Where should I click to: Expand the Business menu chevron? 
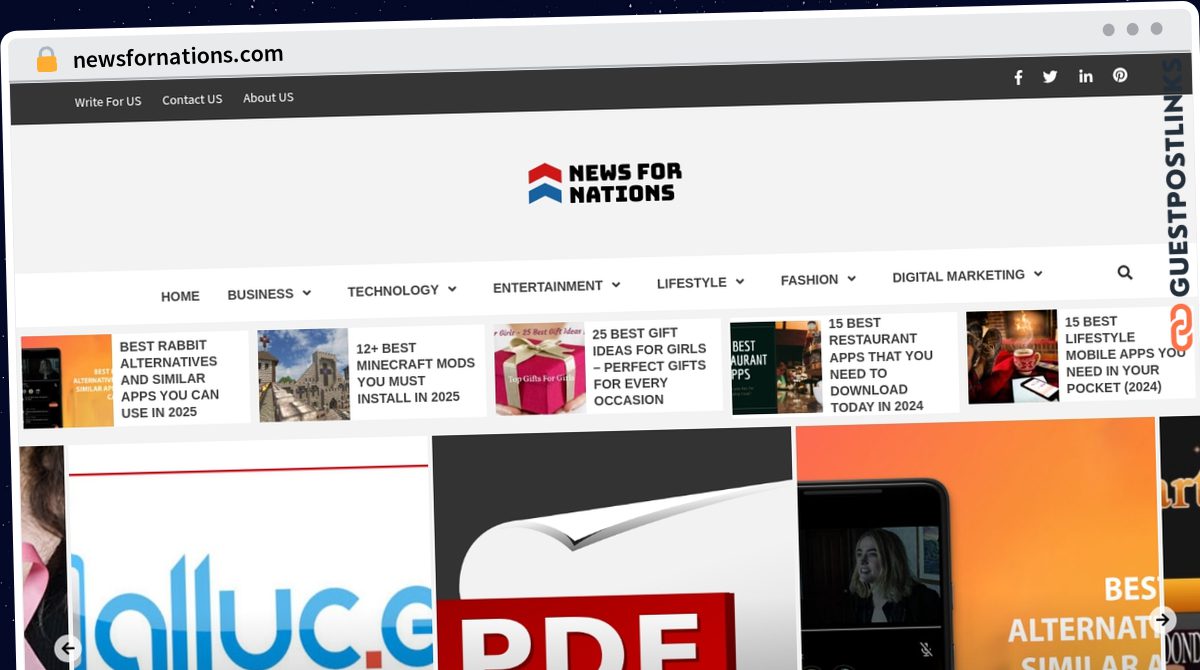point(307,293)
